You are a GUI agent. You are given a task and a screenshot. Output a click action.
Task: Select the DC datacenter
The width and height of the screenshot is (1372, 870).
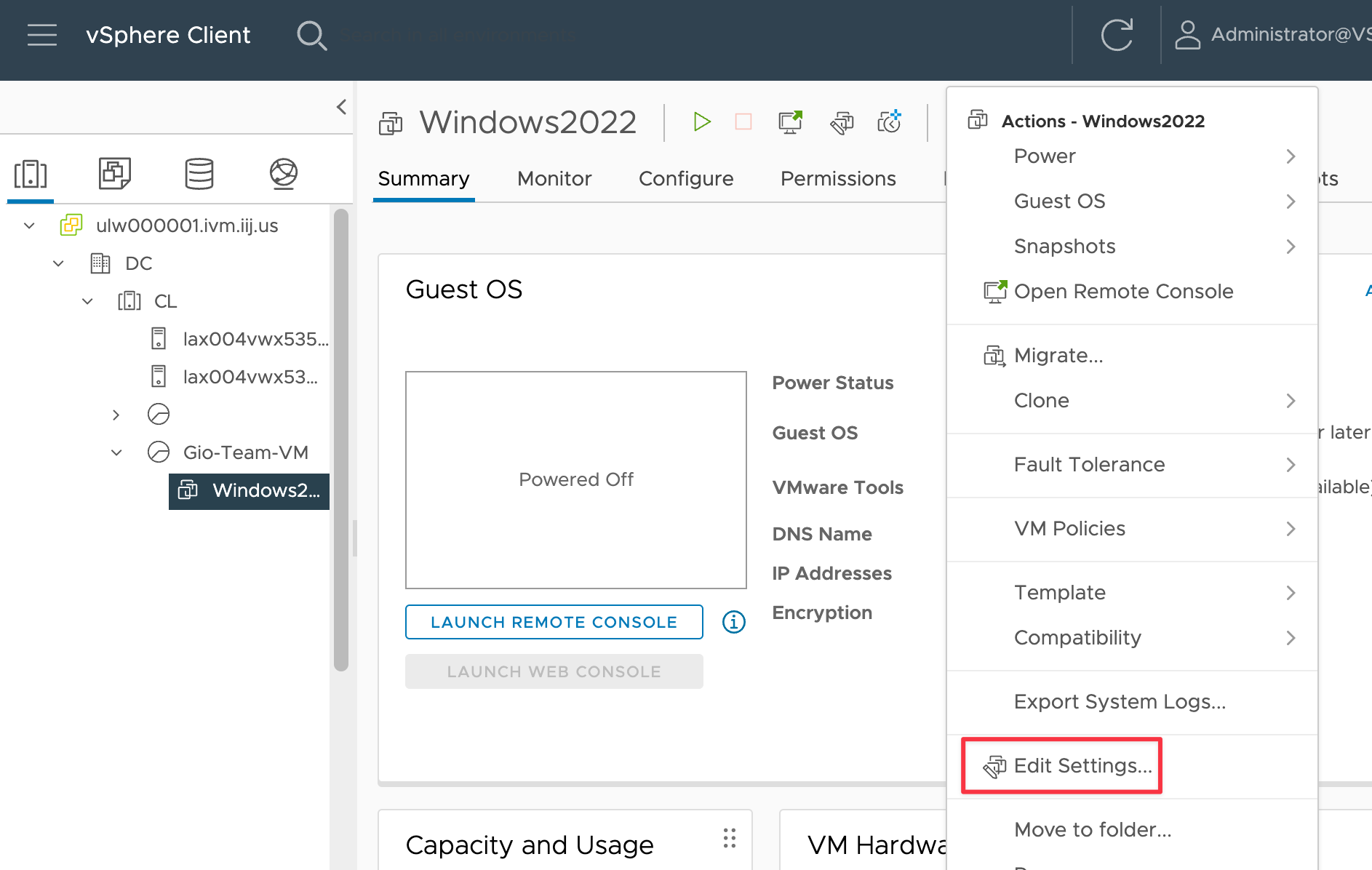point(138,263)
